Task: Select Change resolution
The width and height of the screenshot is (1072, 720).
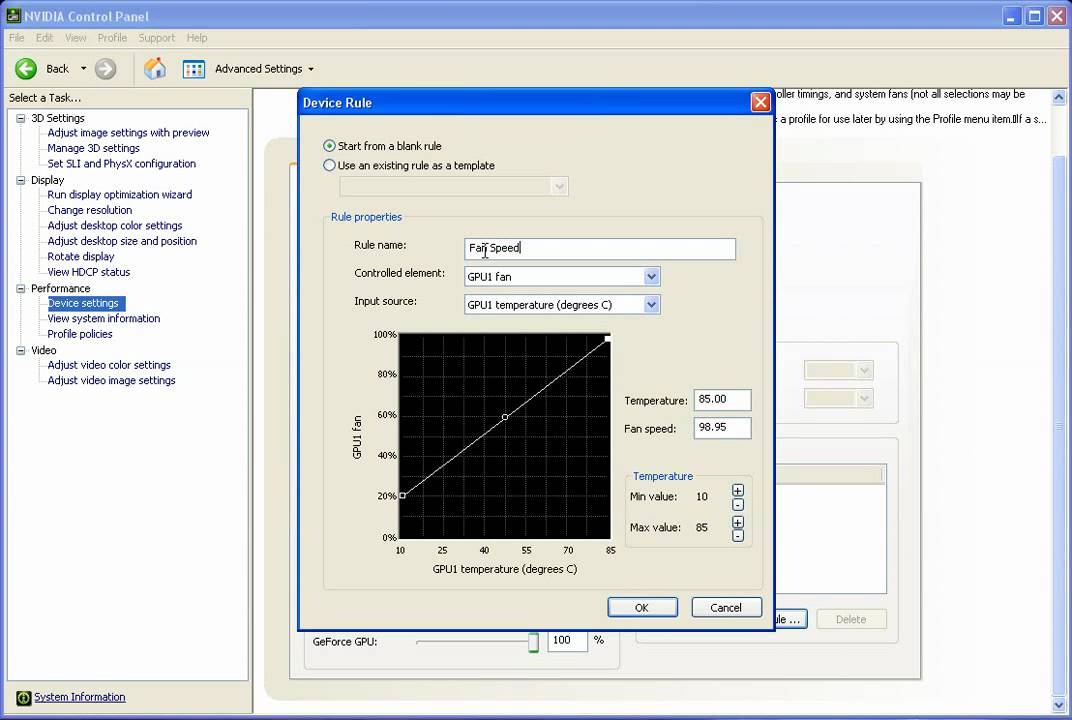Action: pyautogui.click(x=90, y=210)
